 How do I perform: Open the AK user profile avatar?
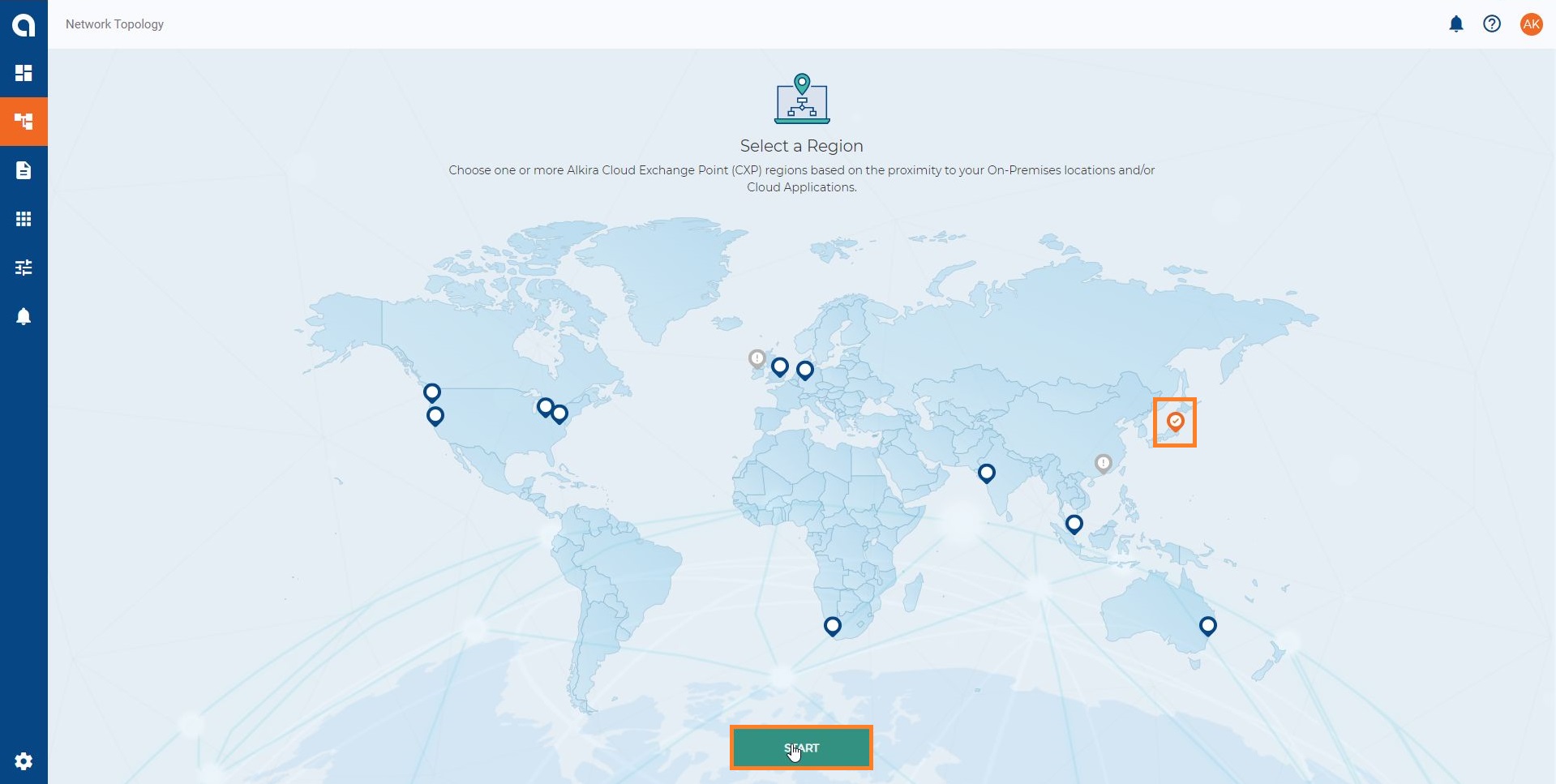point(1530,24)
